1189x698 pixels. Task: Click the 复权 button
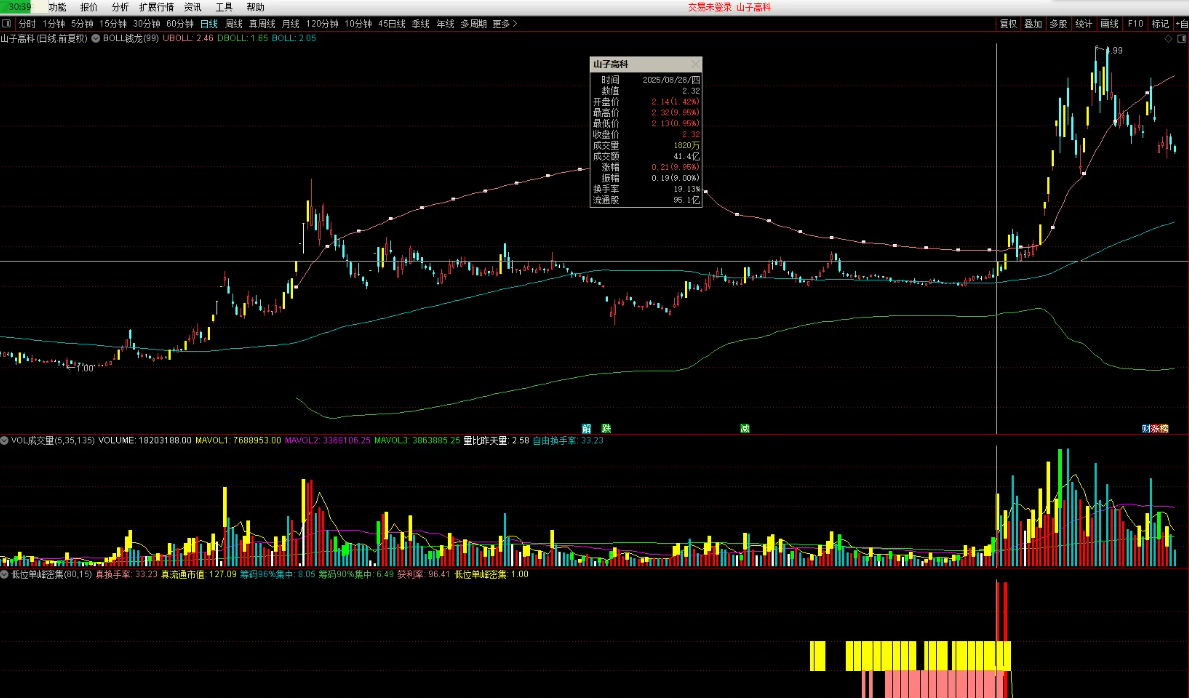(1008, 23)
